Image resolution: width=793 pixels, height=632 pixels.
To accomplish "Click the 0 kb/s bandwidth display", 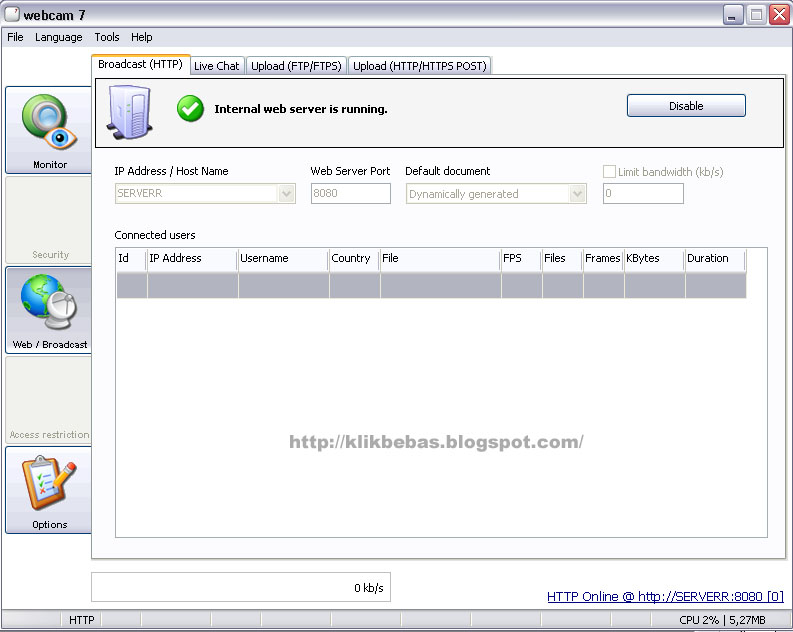I will [x=241, y=587].
